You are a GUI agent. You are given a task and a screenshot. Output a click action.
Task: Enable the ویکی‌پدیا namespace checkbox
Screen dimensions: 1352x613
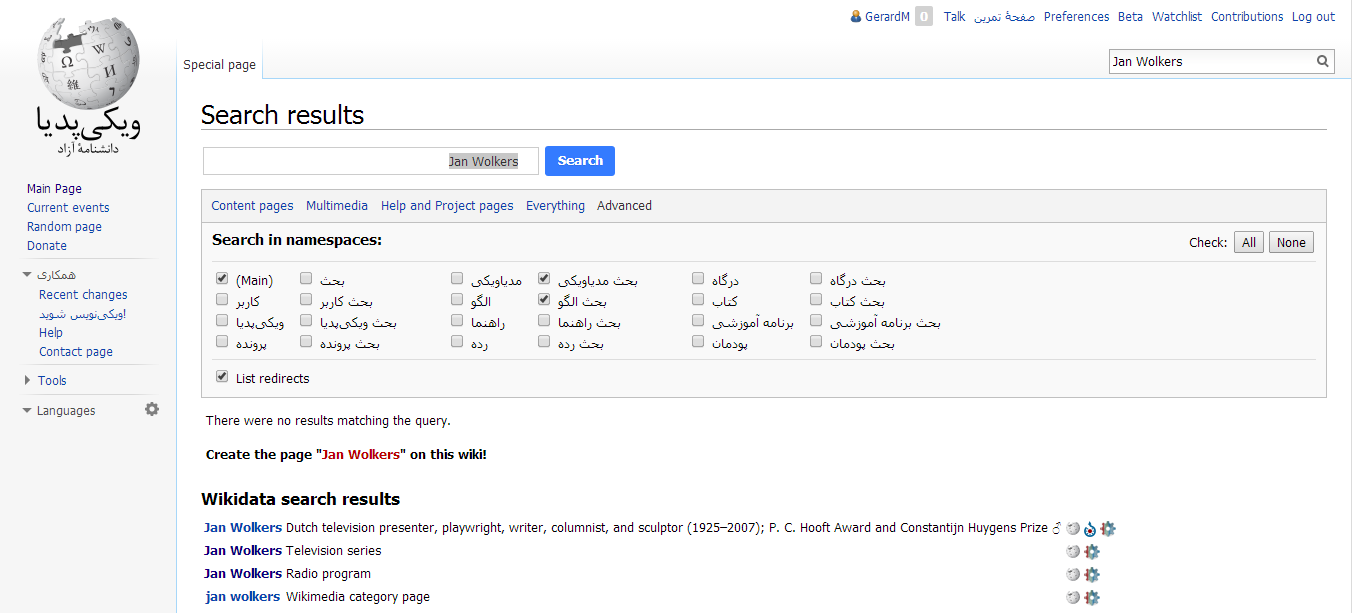222,321
